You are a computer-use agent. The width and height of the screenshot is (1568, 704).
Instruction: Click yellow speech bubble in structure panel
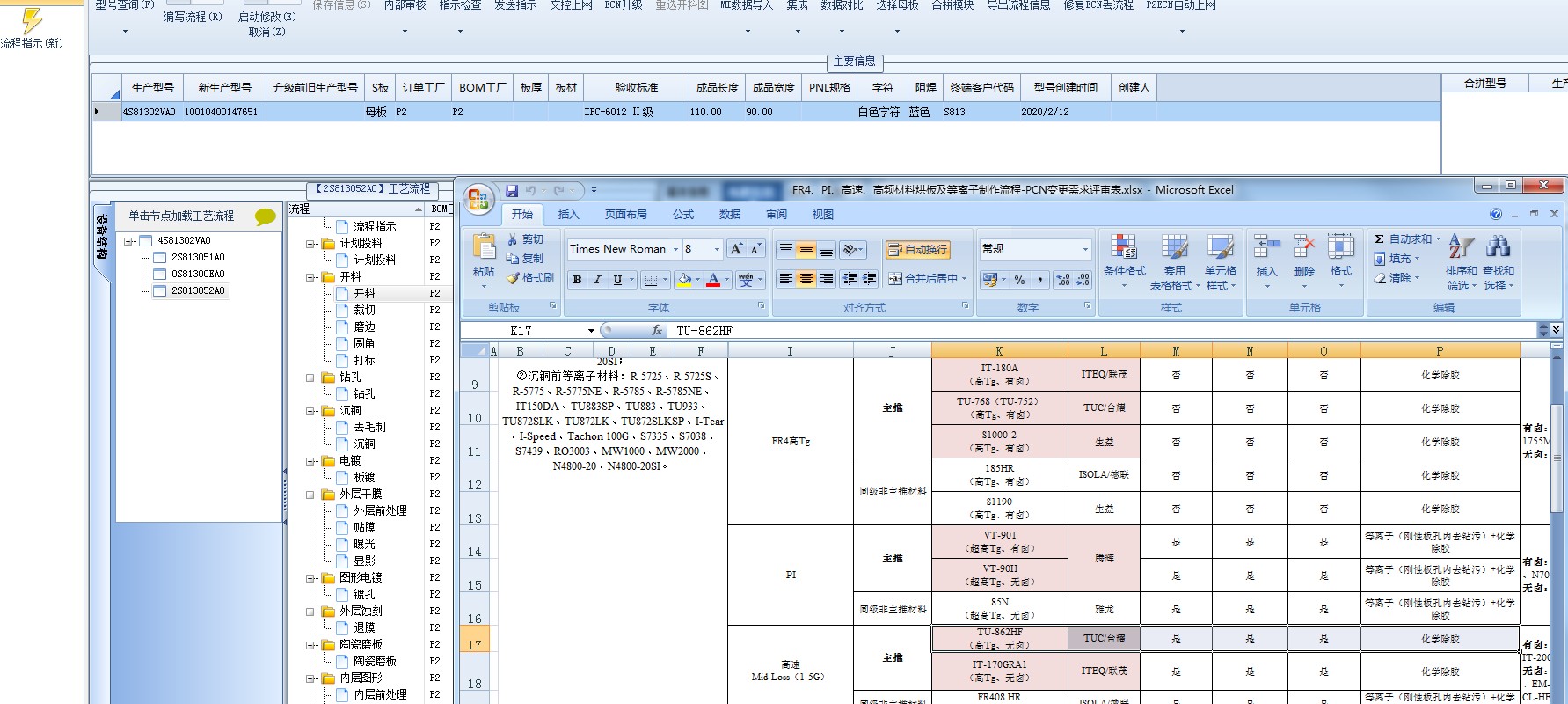(265, 216)
